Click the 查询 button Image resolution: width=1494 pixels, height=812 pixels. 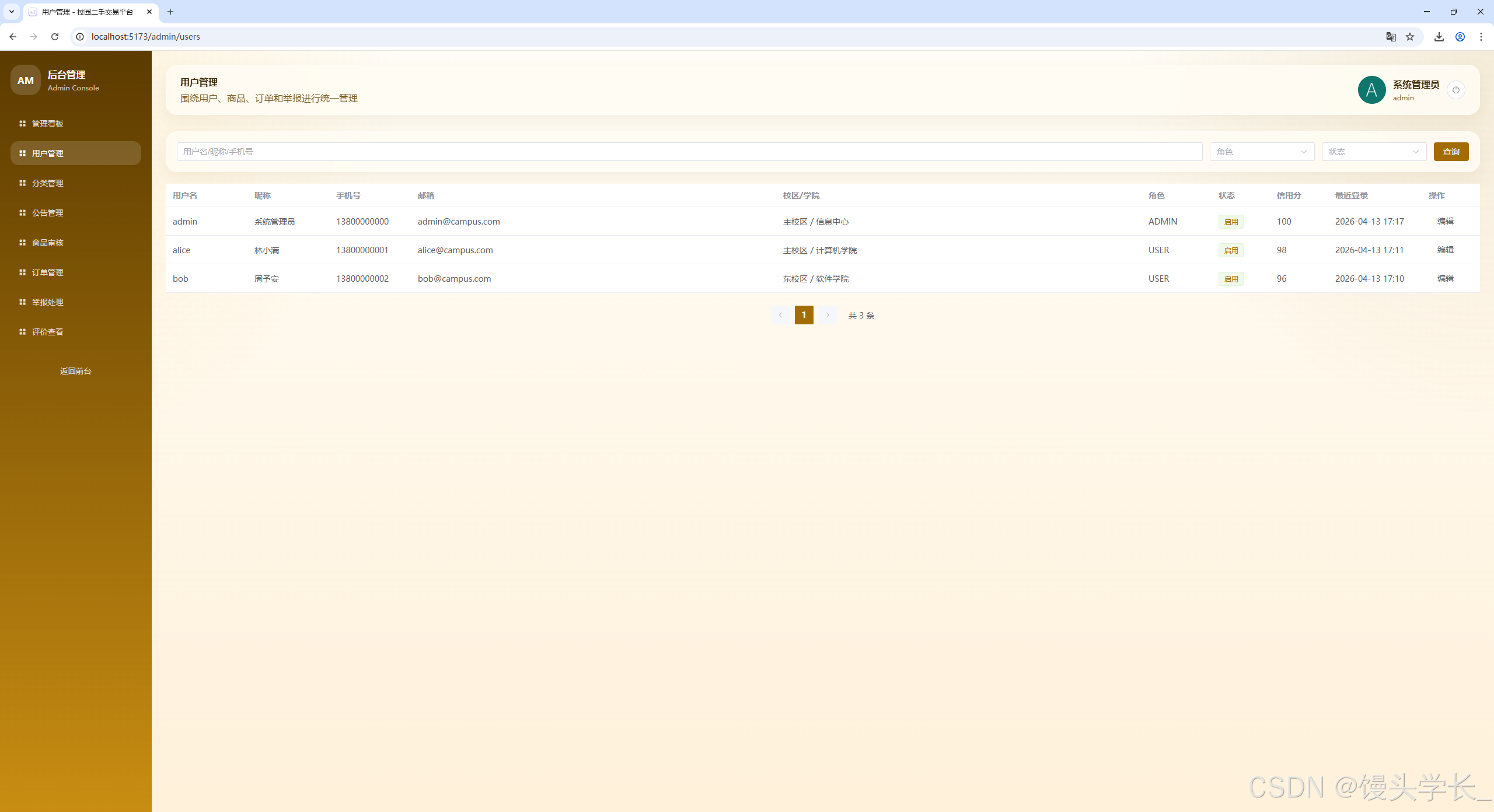[1451, 152]
